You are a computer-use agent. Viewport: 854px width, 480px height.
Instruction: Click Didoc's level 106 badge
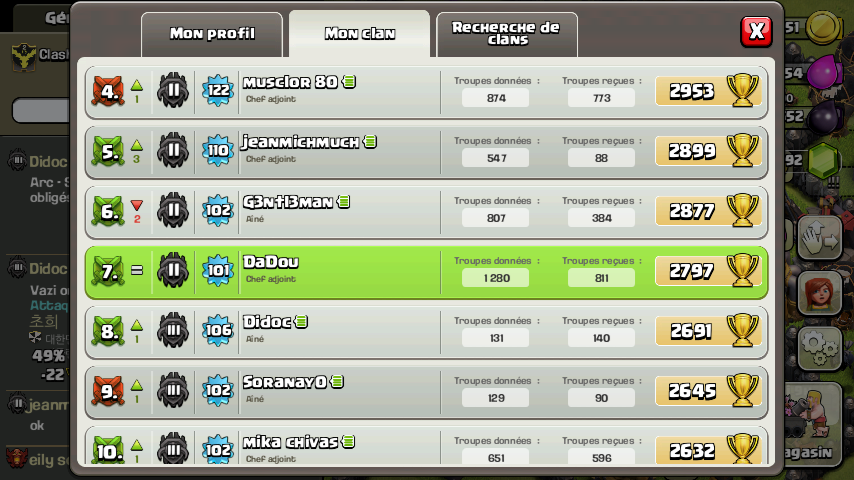pos(218,330)
